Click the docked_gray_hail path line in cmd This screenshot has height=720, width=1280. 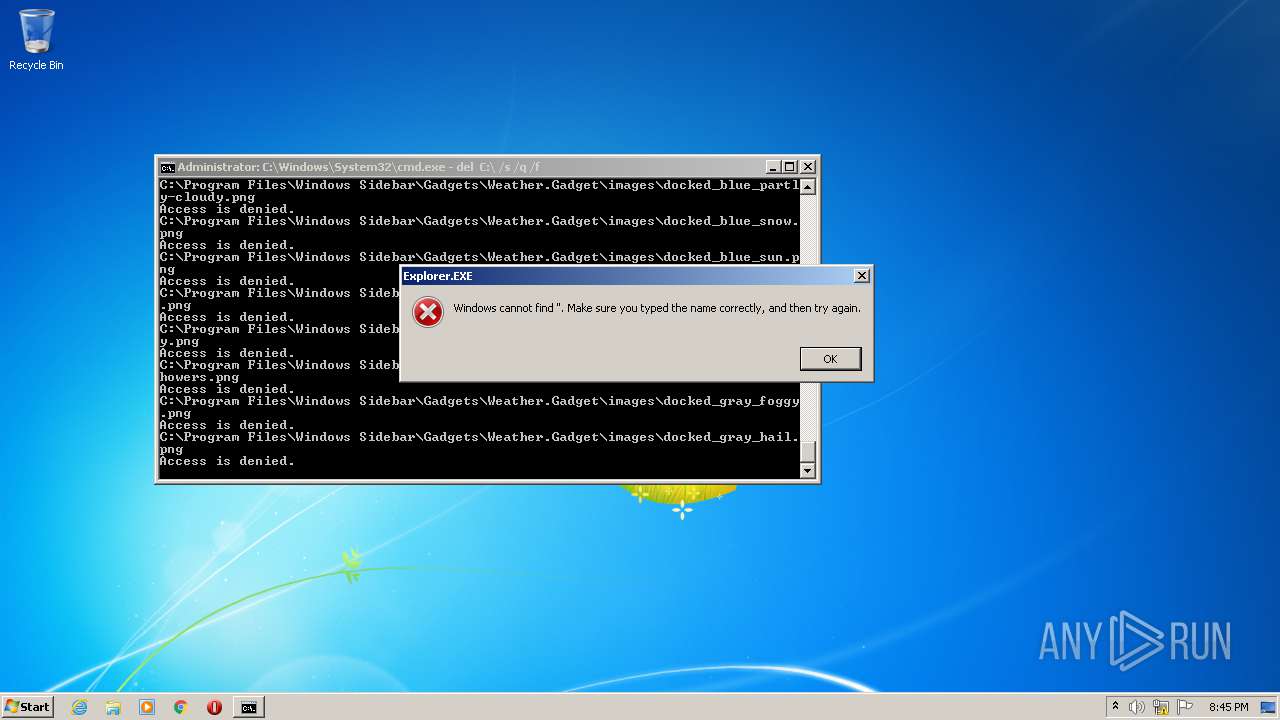[x=479, y=437]
